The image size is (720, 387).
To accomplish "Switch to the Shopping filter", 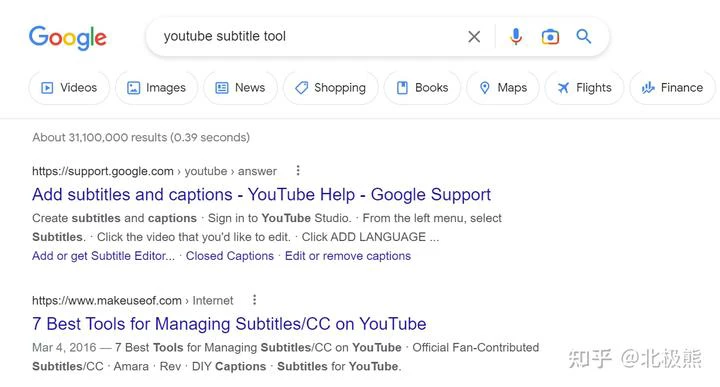I will click(331, 88).
